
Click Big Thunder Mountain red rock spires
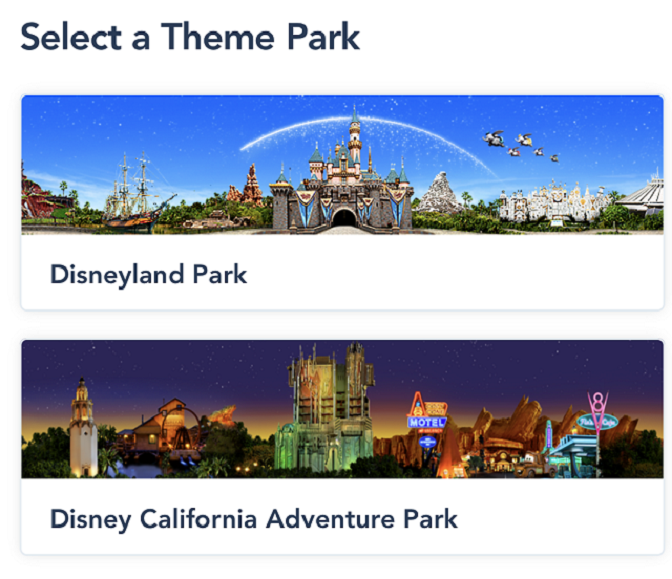pyautogui.click(x=246, y=186)
